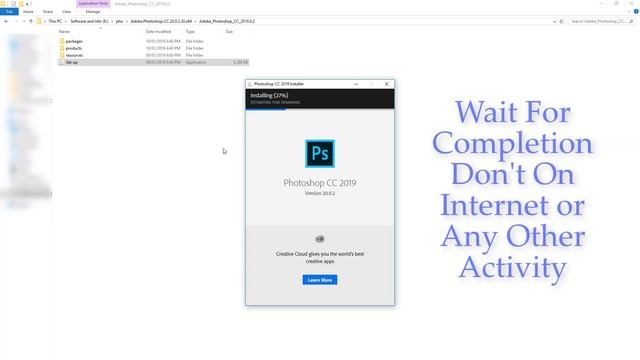This screenshot has height=360, width=640.
Task: Click the search magnifier icon
Action: (x=631, y=21)
